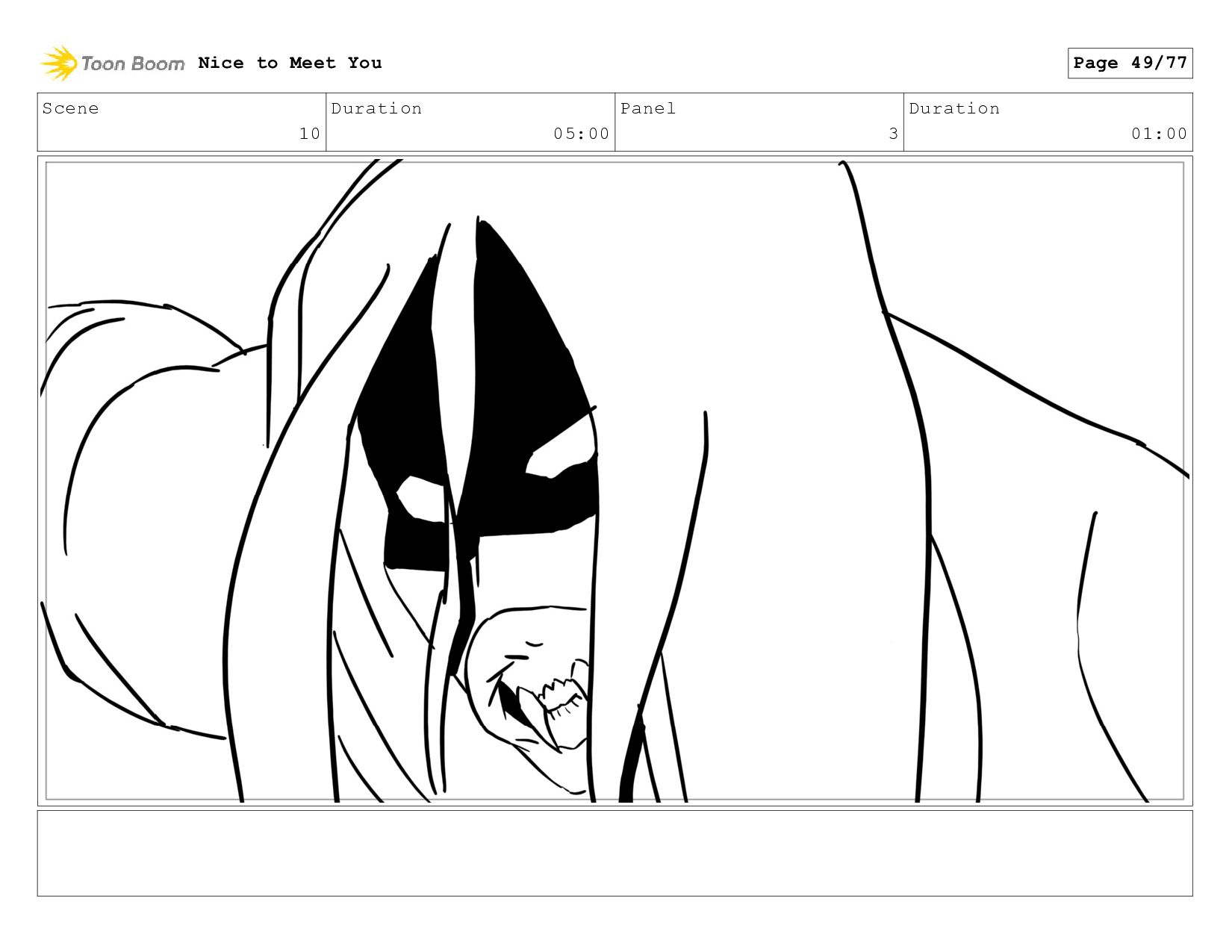The height and width of the screenshot is (952, 1232).
Task: Select the scene number "10"
Action: pyautogui.click(x=310, y=134)
